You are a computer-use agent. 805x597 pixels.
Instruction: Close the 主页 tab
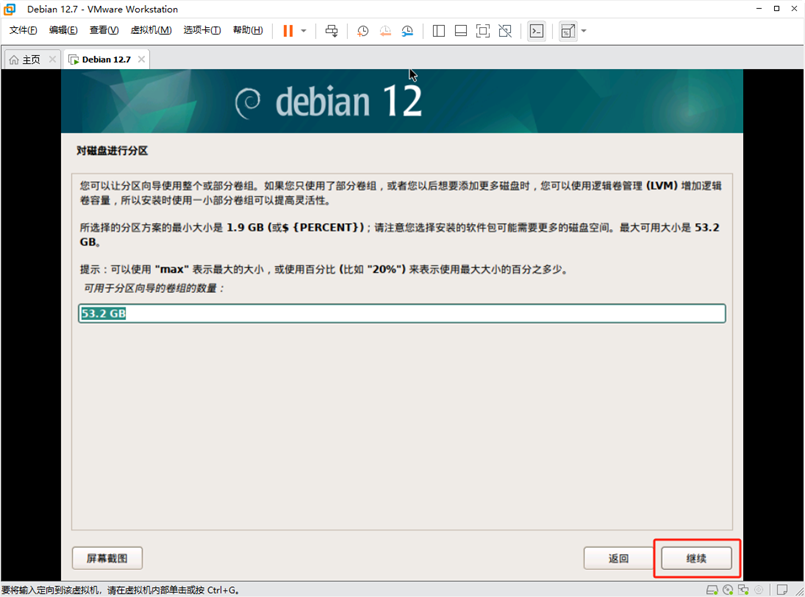(x=52, y=60)
